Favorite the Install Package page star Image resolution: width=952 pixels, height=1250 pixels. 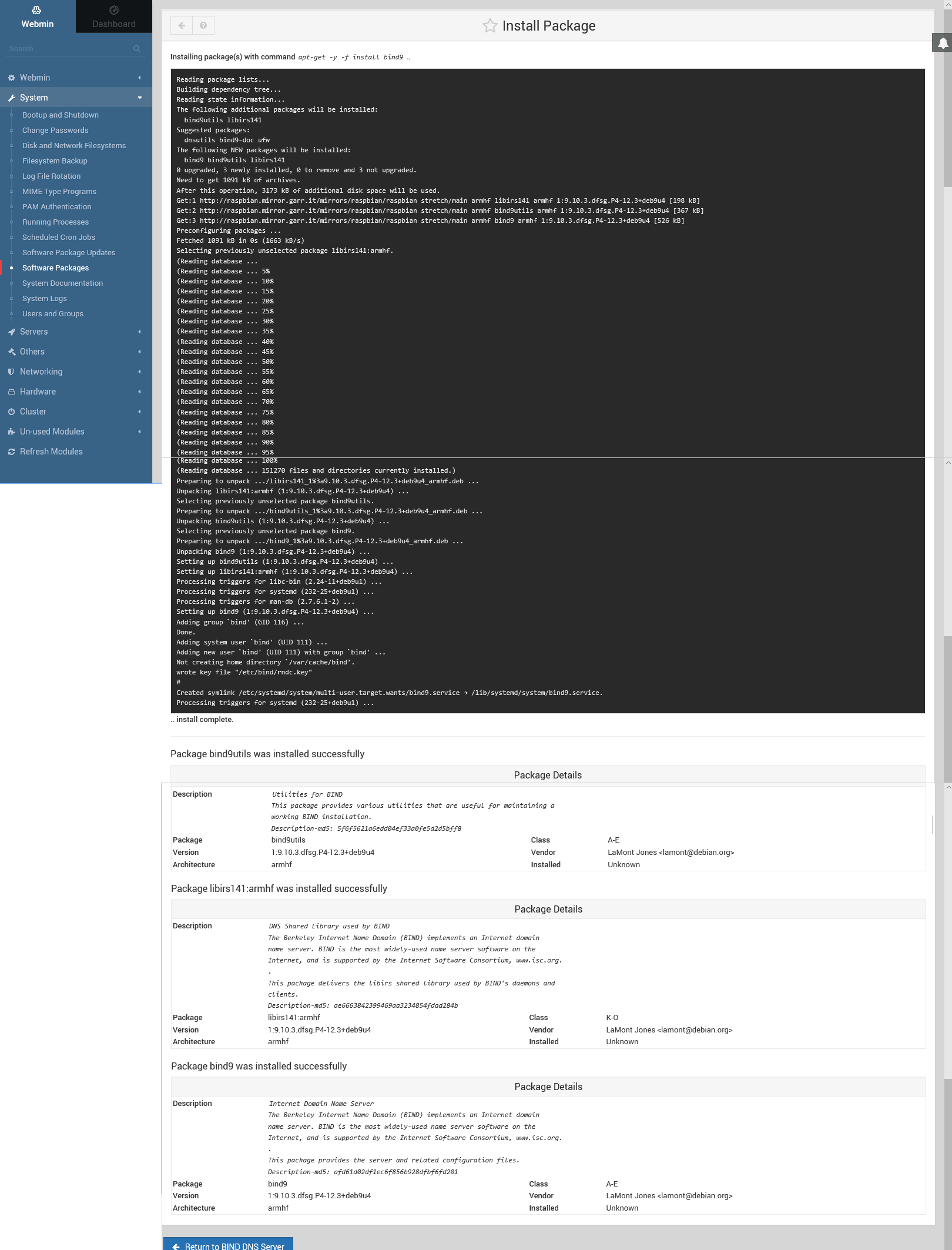point(490,26)
